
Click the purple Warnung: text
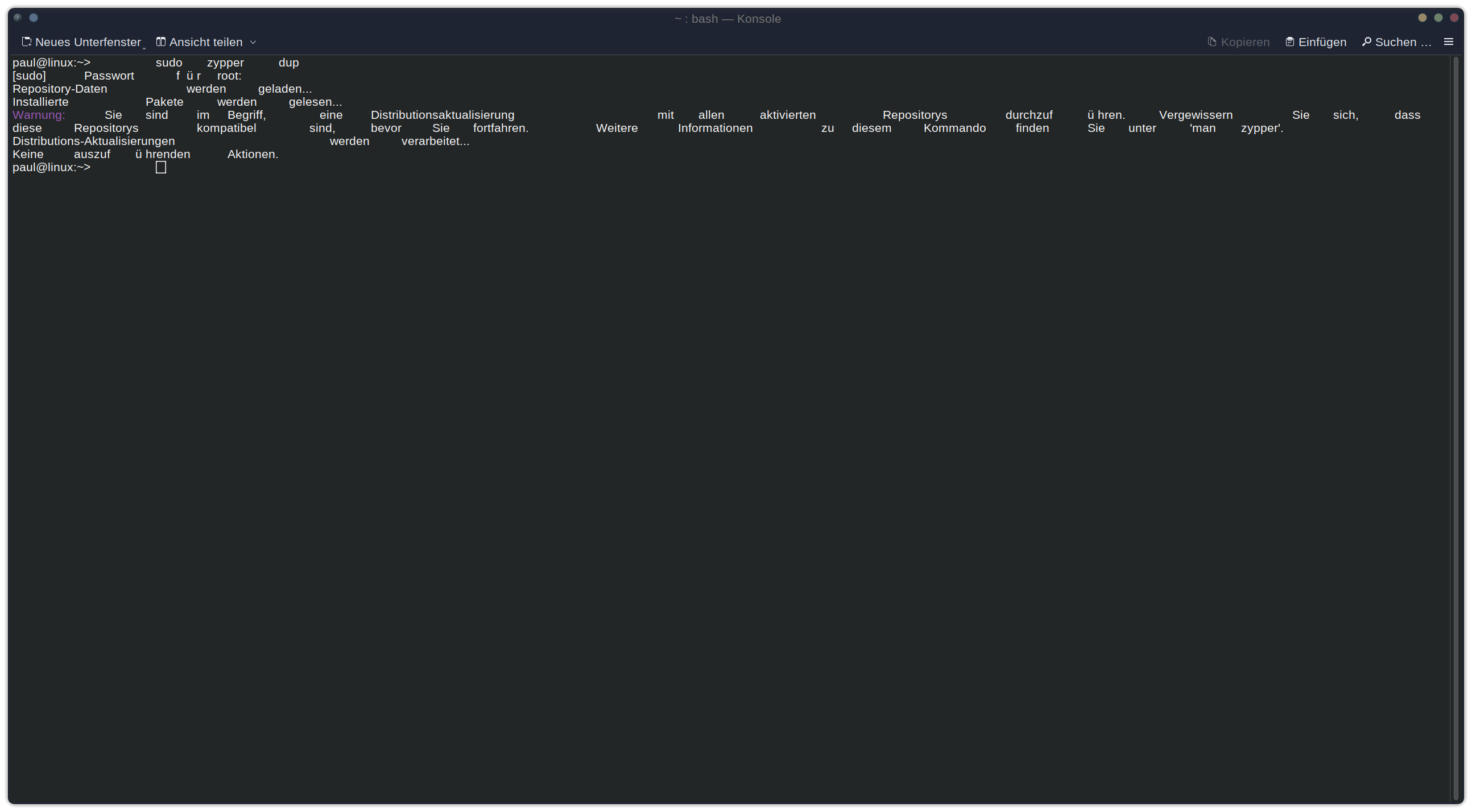[39, 115]
